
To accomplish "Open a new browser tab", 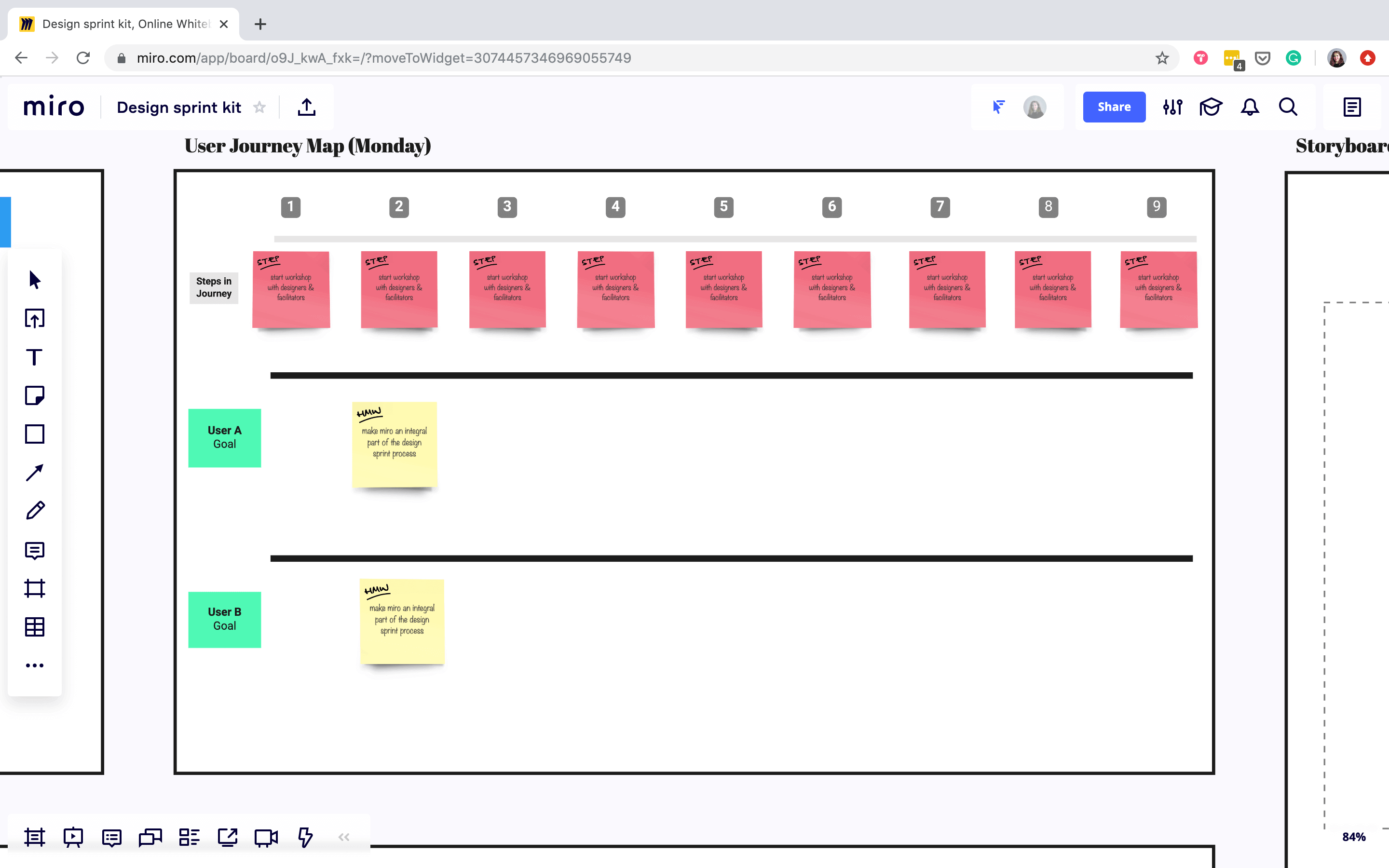I will coord(260,24).
